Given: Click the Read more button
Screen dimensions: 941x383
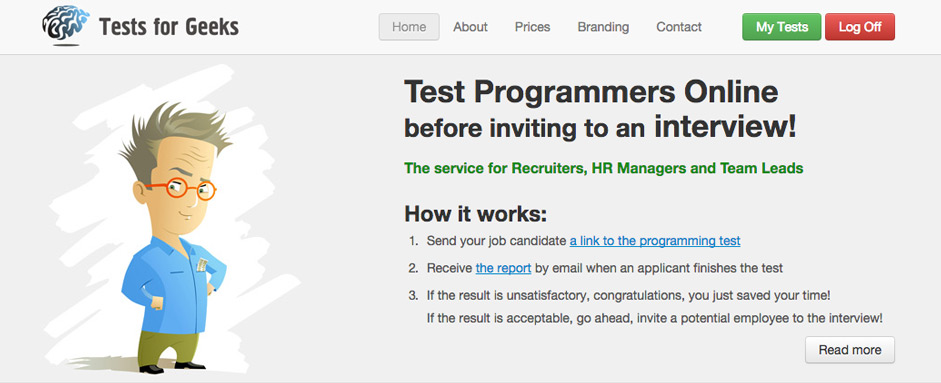Looking at the screenshot, I should [x=850, y=350].
